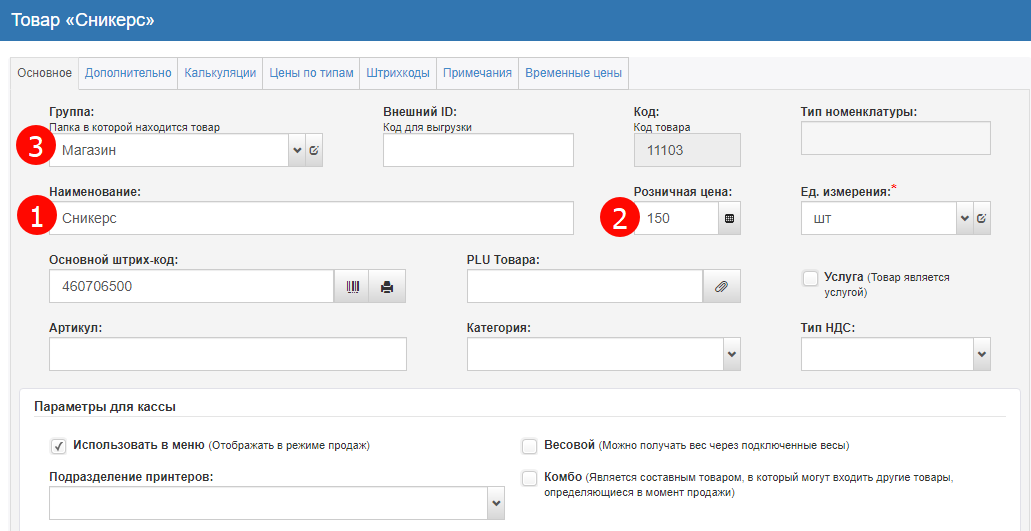The height and width of the screenshot is (531, 1031).
Task: Enable the Весовой checkbox
Action: (x=530, y=445)
